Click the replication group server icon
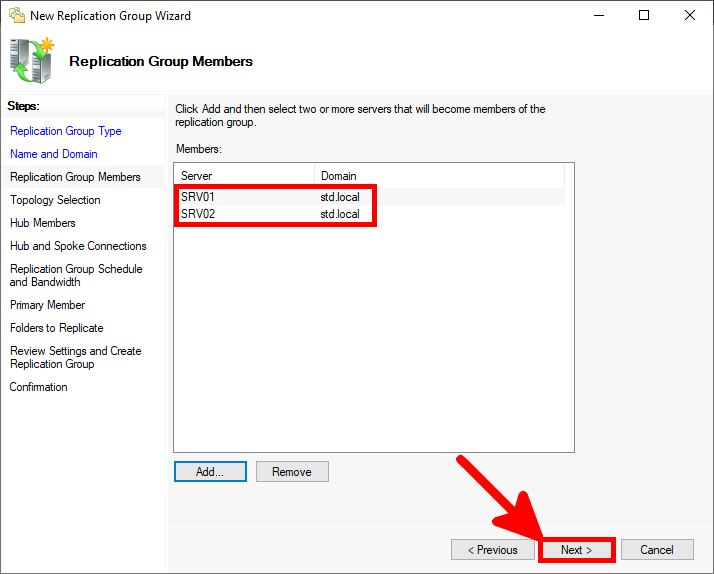Image resolution: width=714 pixels, height=574 pixels. click(31, 61)
